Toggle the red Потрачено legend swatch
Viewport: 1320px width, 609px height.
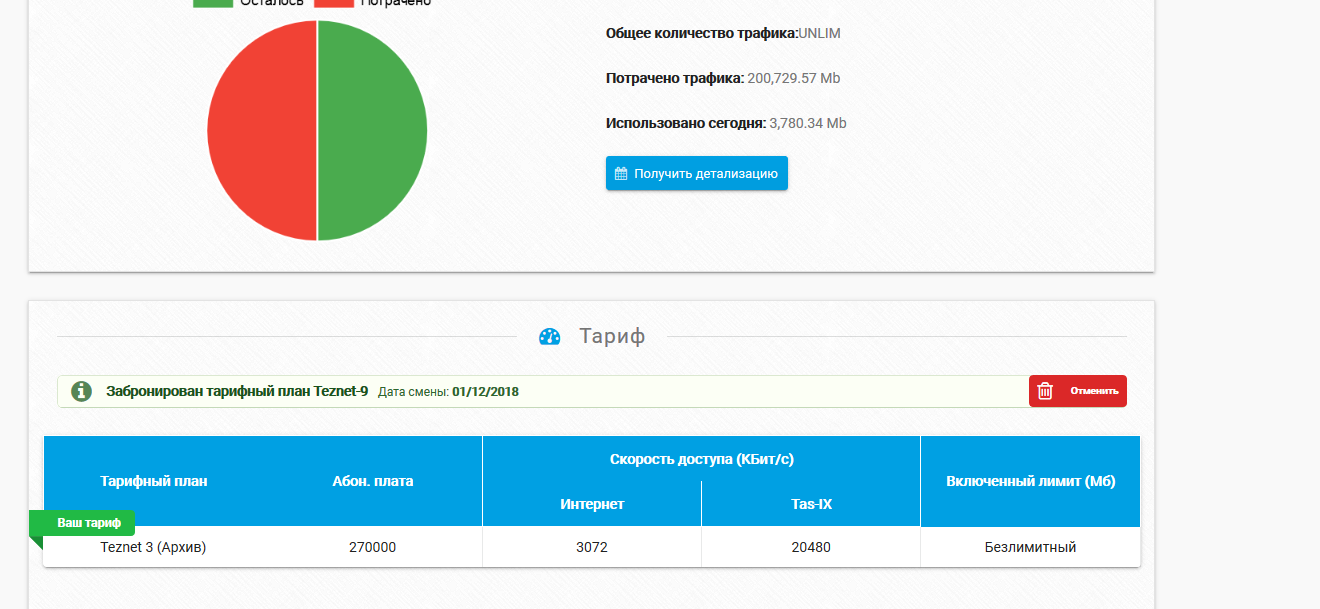pyautogui.click(x=334, y=3)
